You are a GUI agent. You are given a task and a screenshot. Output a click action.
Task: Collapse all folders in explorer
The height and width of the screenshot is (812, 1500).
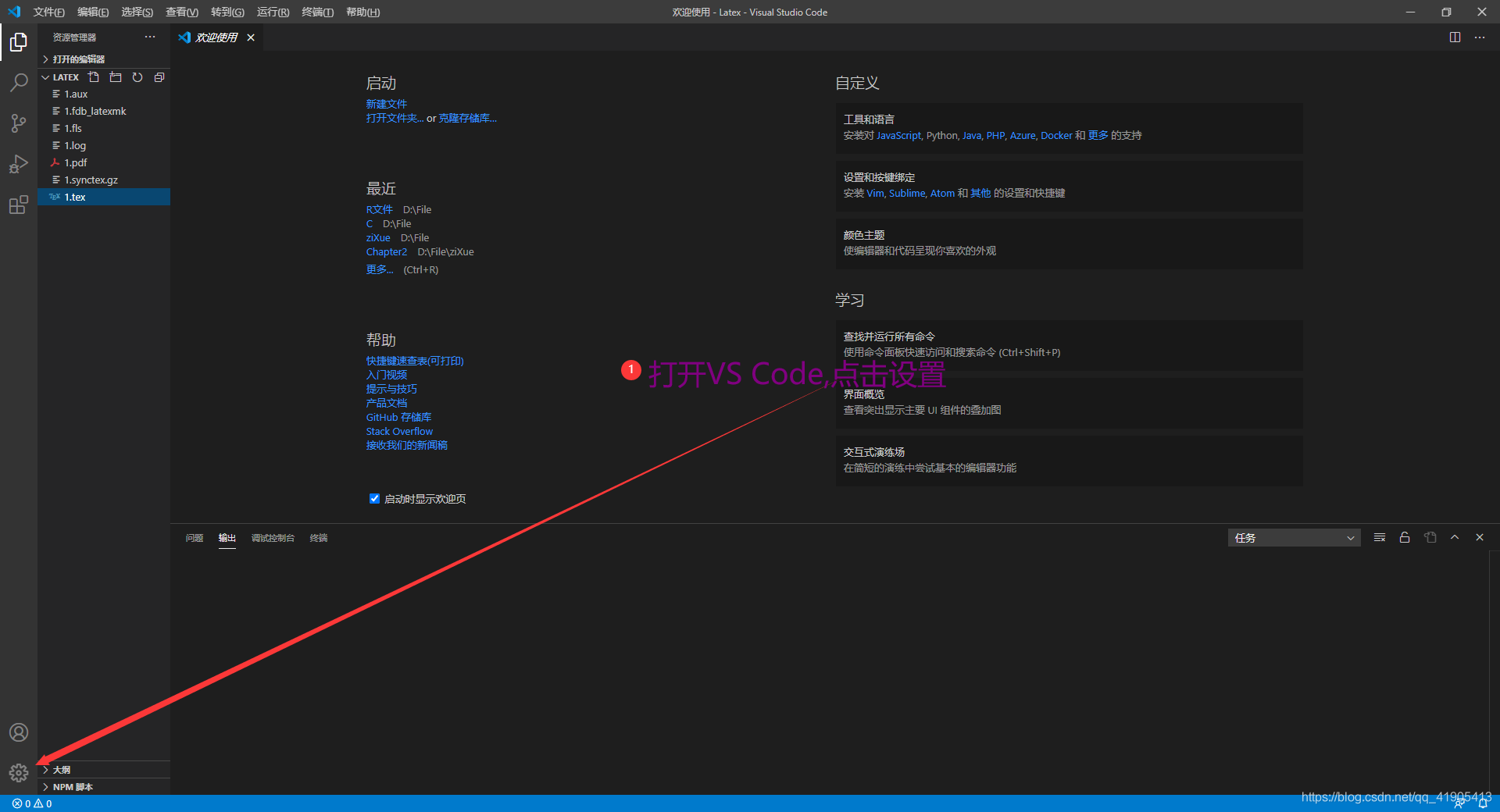click(159, 77)
